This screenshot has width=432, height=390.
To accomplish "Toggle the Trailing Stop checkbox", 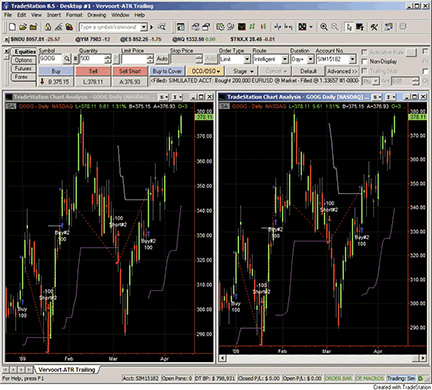I will [364, 71].
